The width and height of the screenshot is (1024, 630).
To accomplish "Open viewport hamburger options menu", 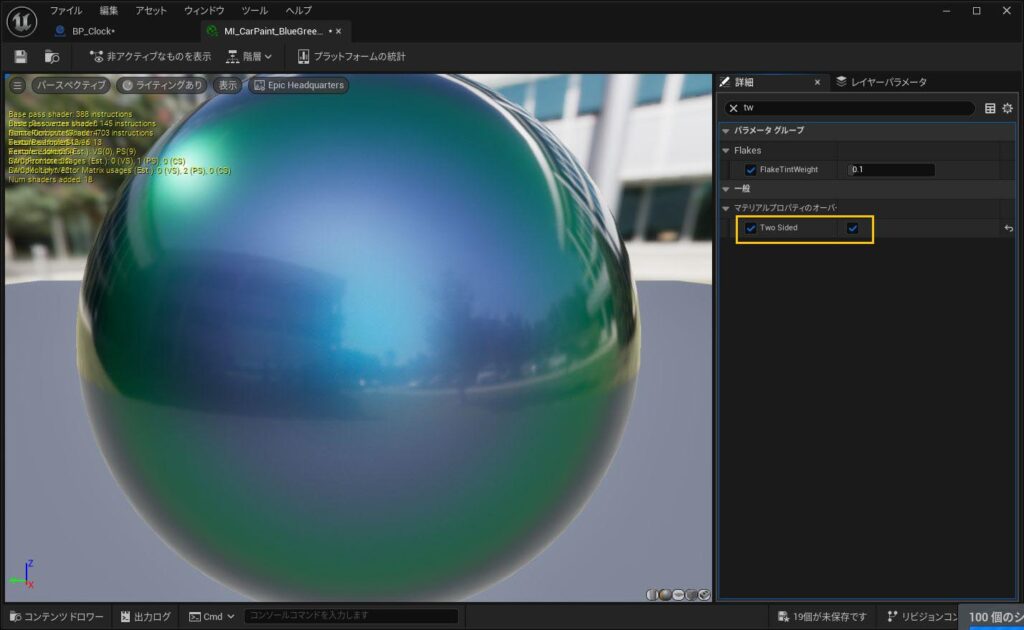I will pos(17,85).
